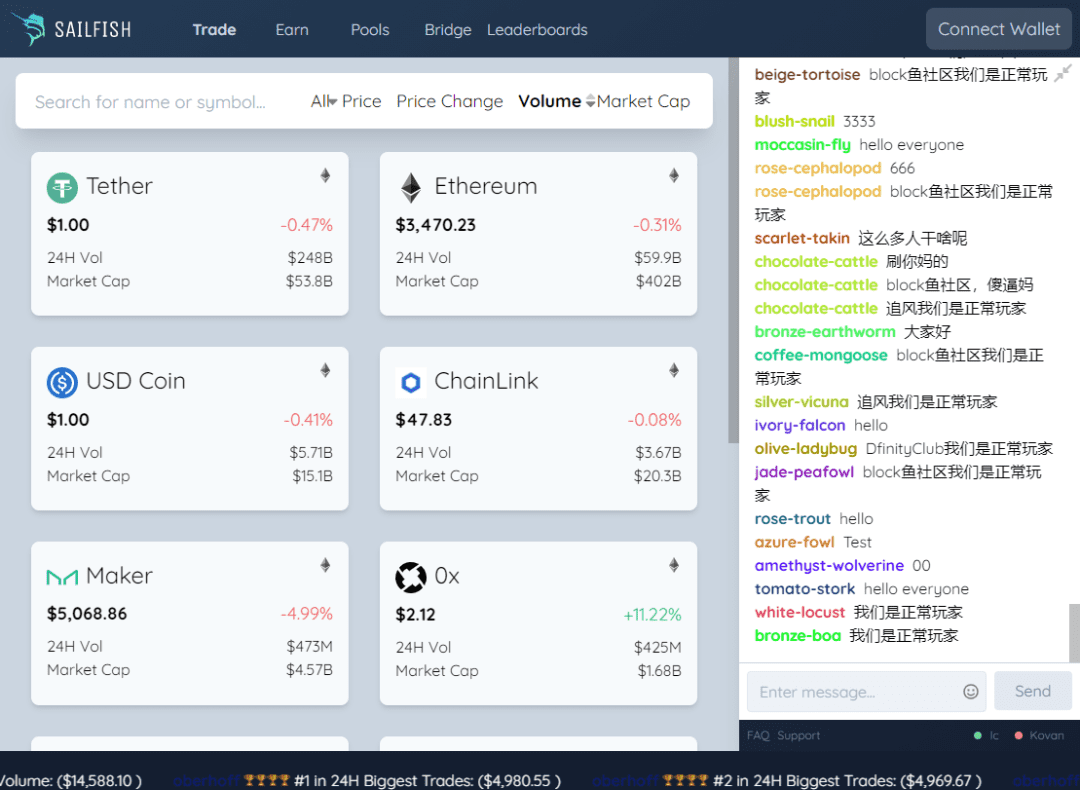1080x790 pixels.
Task: Click chat username moccasin-fly
Action: 802,145
